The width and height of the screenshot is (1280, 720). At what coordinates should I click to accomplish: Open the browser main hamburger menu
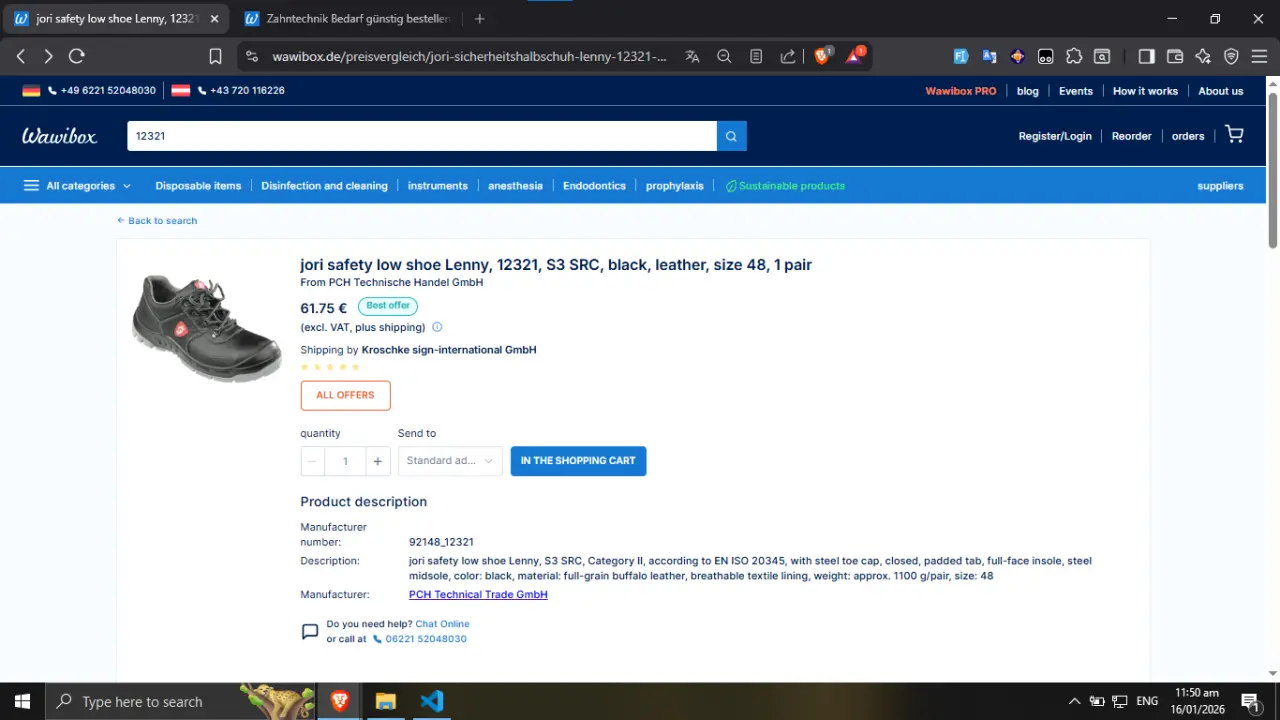(x=1259, y=57)
